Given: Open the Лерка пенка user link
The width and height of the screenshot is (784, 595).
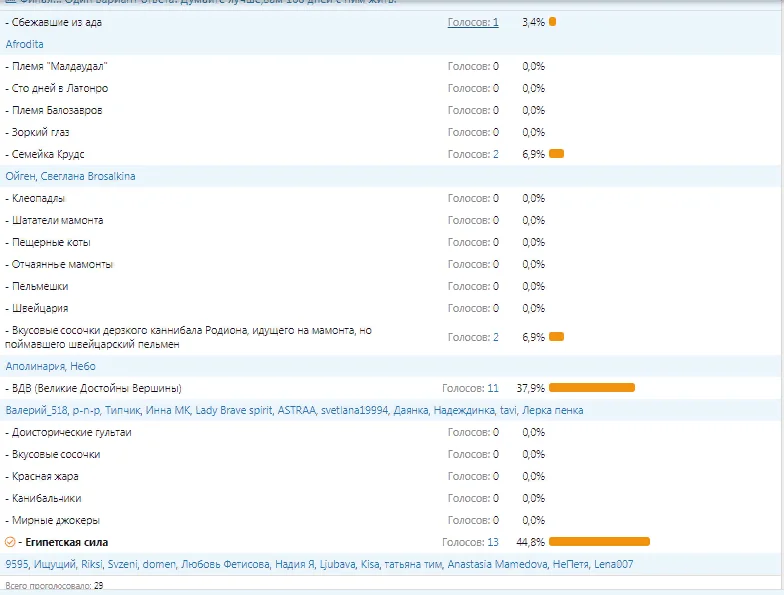Looking at the screenshot, I should [552, 410].
